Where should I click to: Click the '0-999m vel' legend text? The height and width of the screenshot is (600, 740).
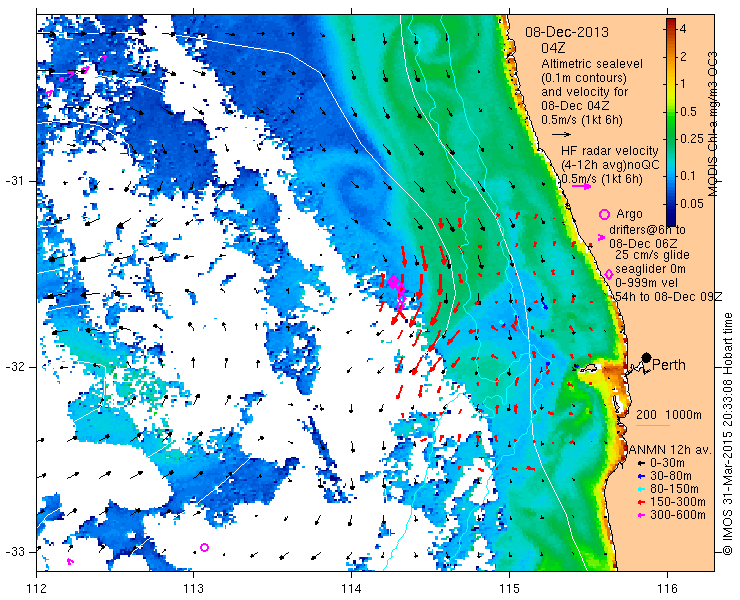(x=647, y=283)
